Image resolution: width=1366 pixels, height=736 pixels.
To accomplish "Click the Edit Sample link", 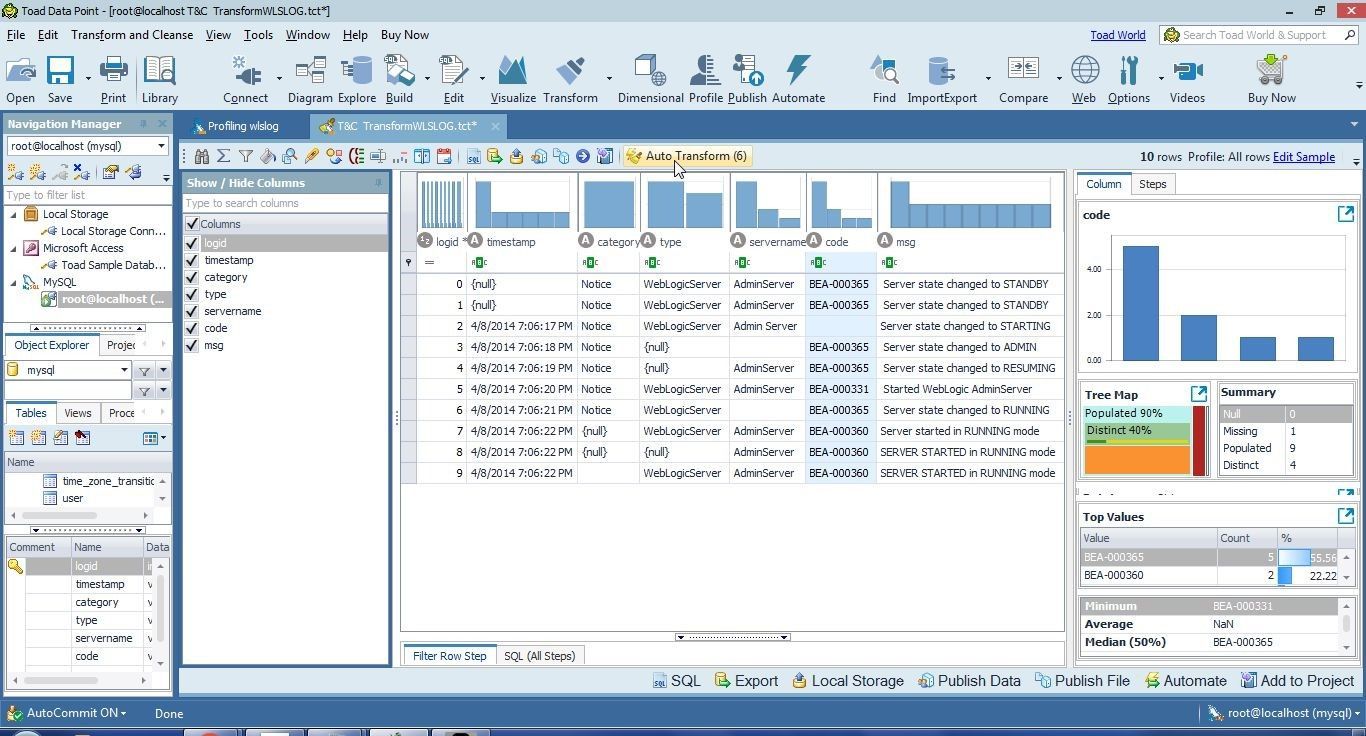I will (x=1304, y=156).
